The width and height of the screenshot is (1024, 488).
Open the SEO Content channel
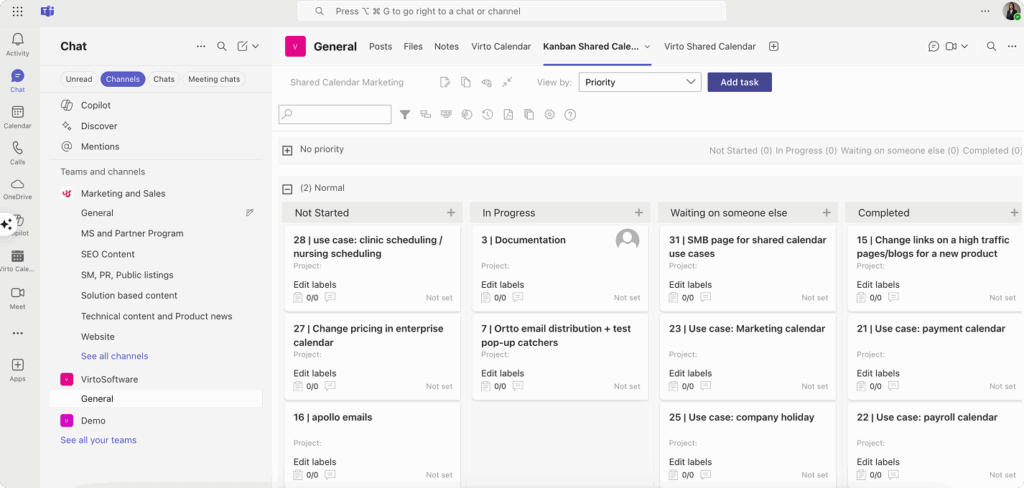coord(108,254)
